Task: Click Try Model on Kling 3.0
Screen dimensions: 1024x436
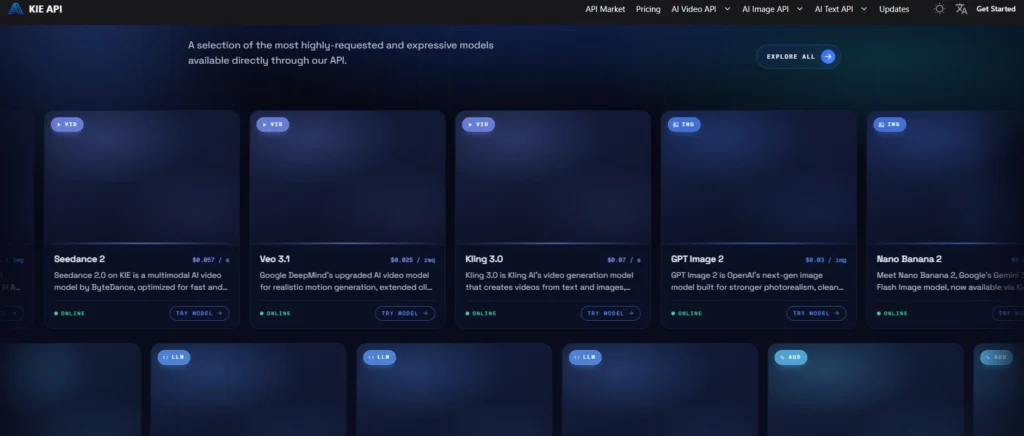Action: [611, 313]
